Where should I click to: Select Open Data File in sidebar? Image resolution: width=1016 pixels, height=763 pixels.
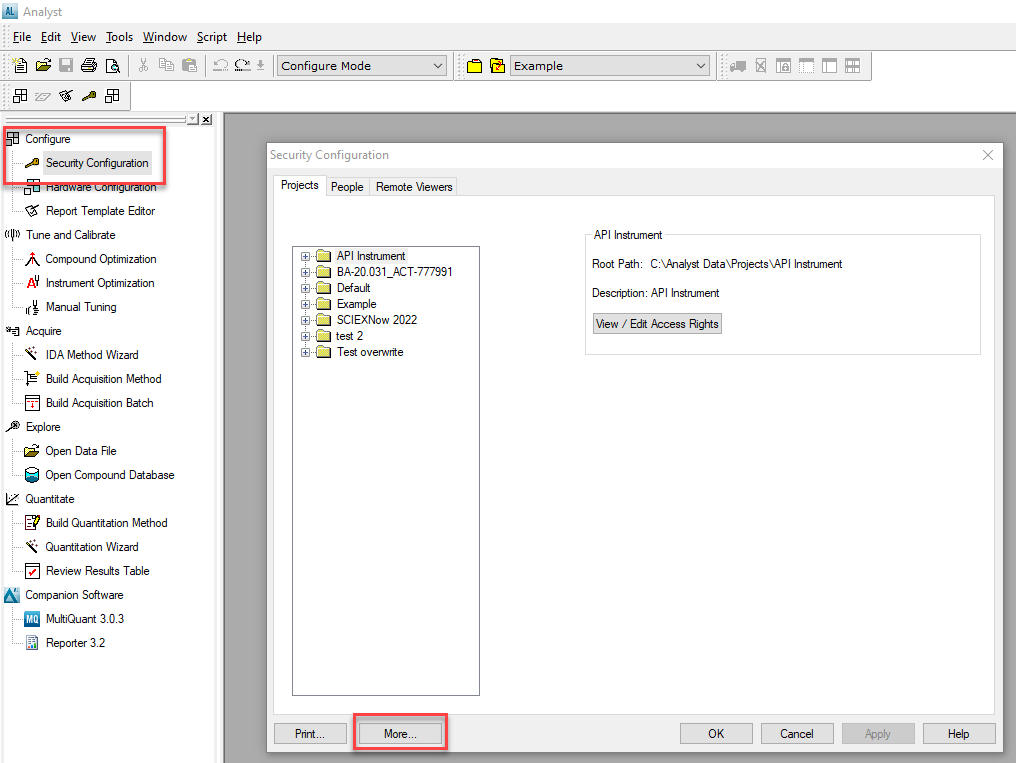[81, 451]
